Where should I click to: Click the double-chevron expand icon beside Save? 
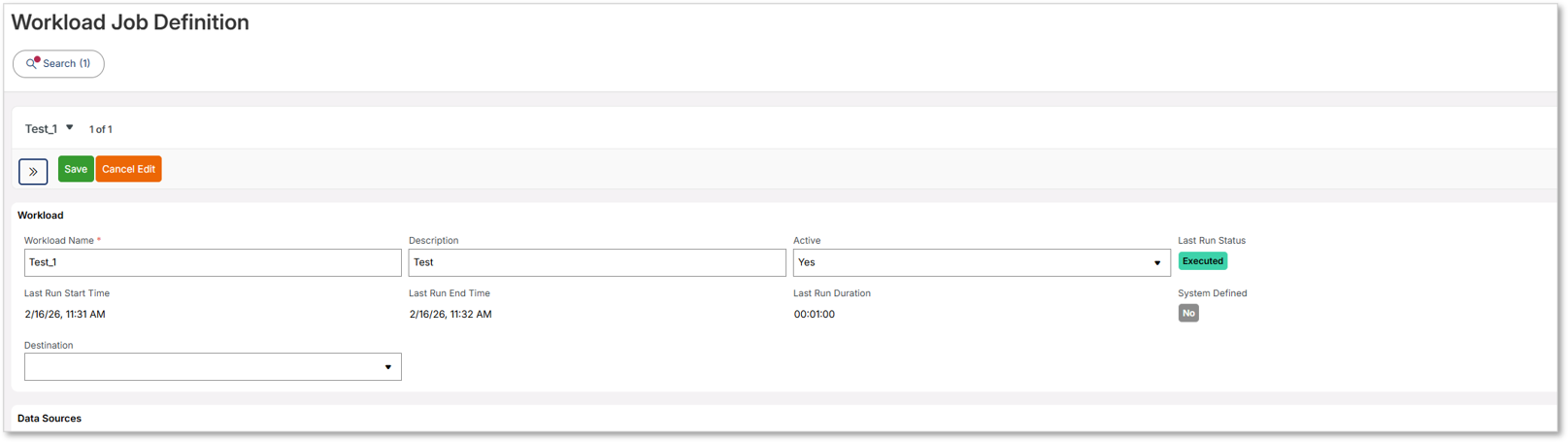tap(33, 172)
